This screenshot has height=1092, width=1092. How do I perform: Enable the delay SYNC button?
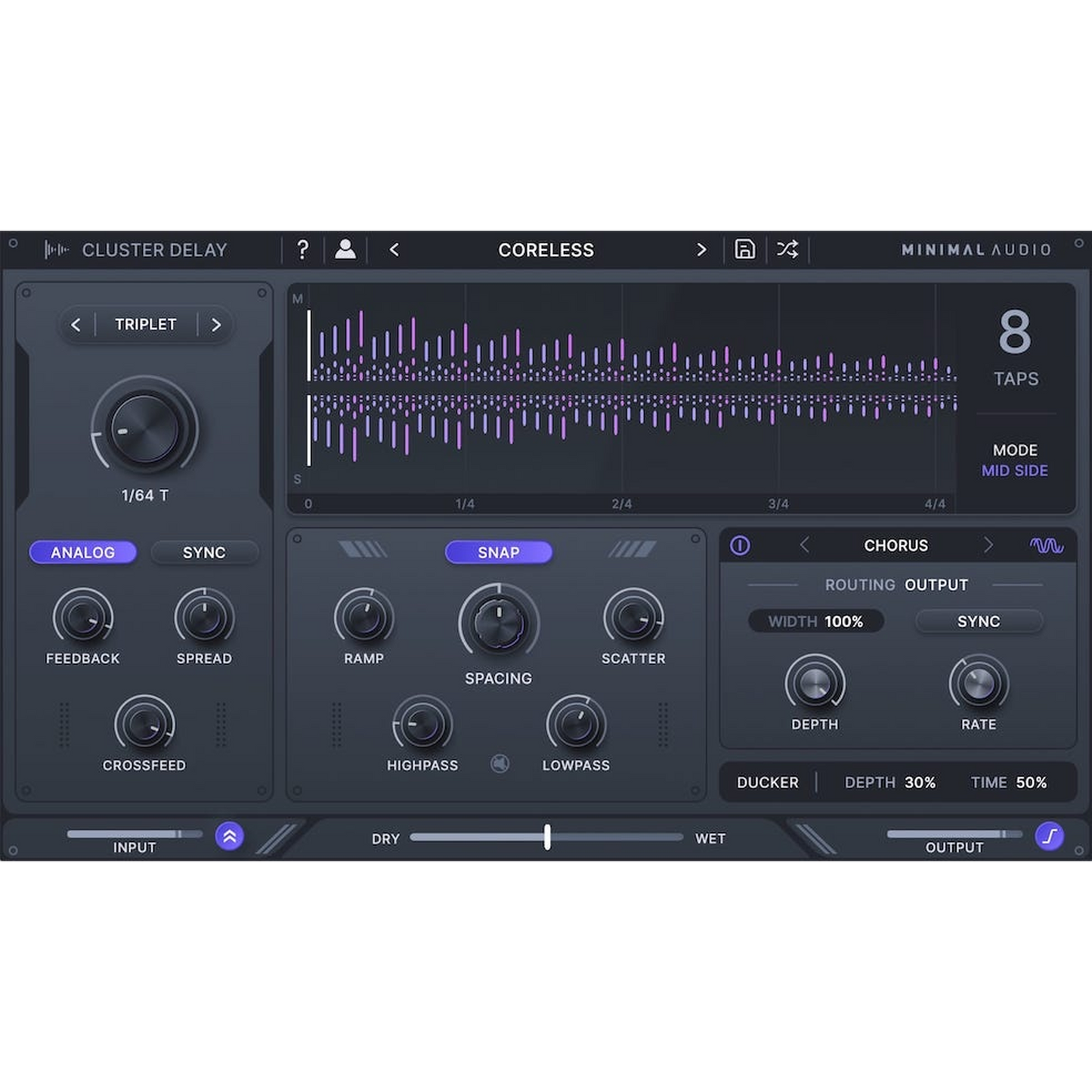[204, 552]
